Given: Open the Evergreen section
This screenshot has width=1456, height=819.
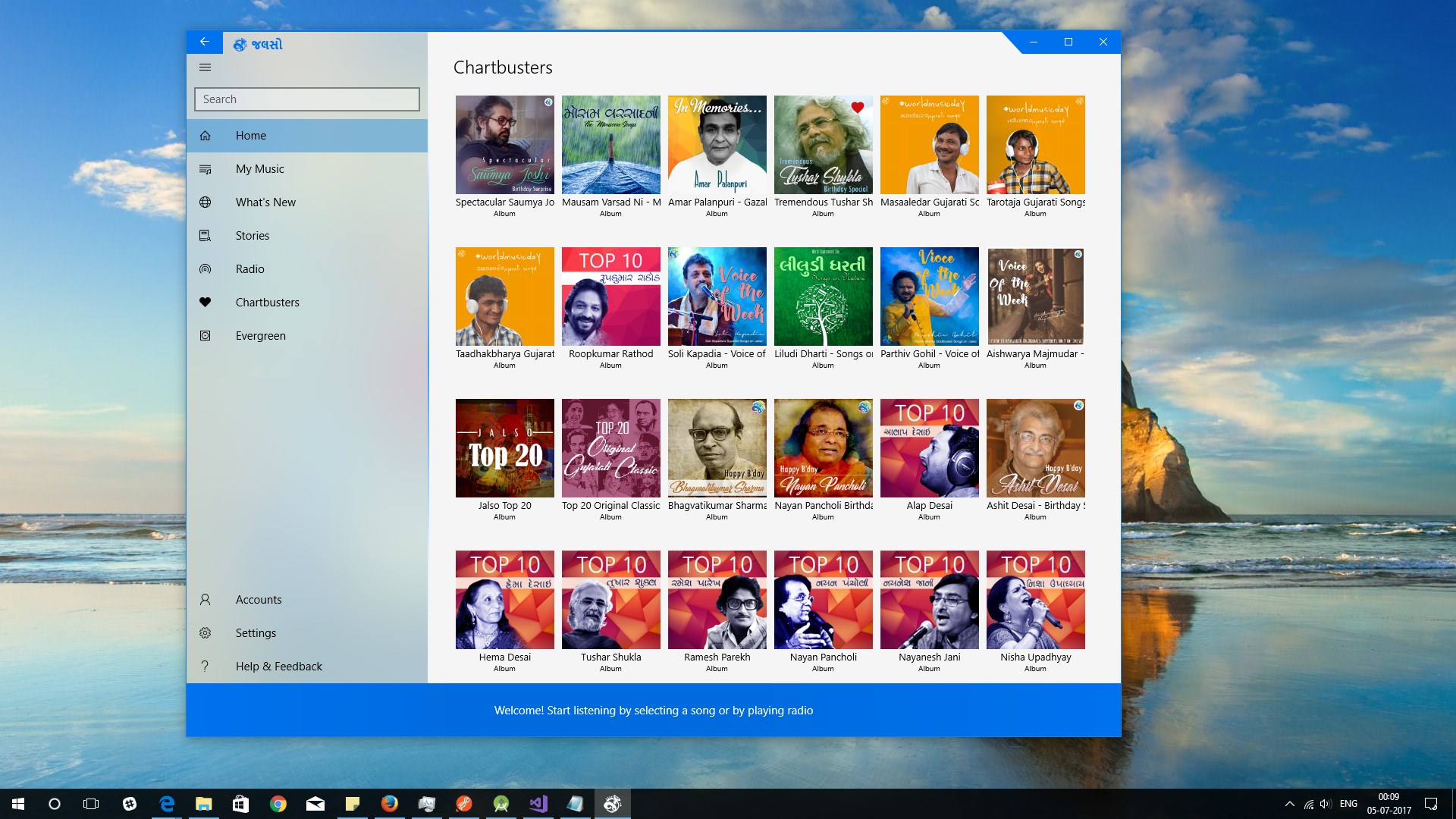Looking at the screenshot, I should 307,336.
